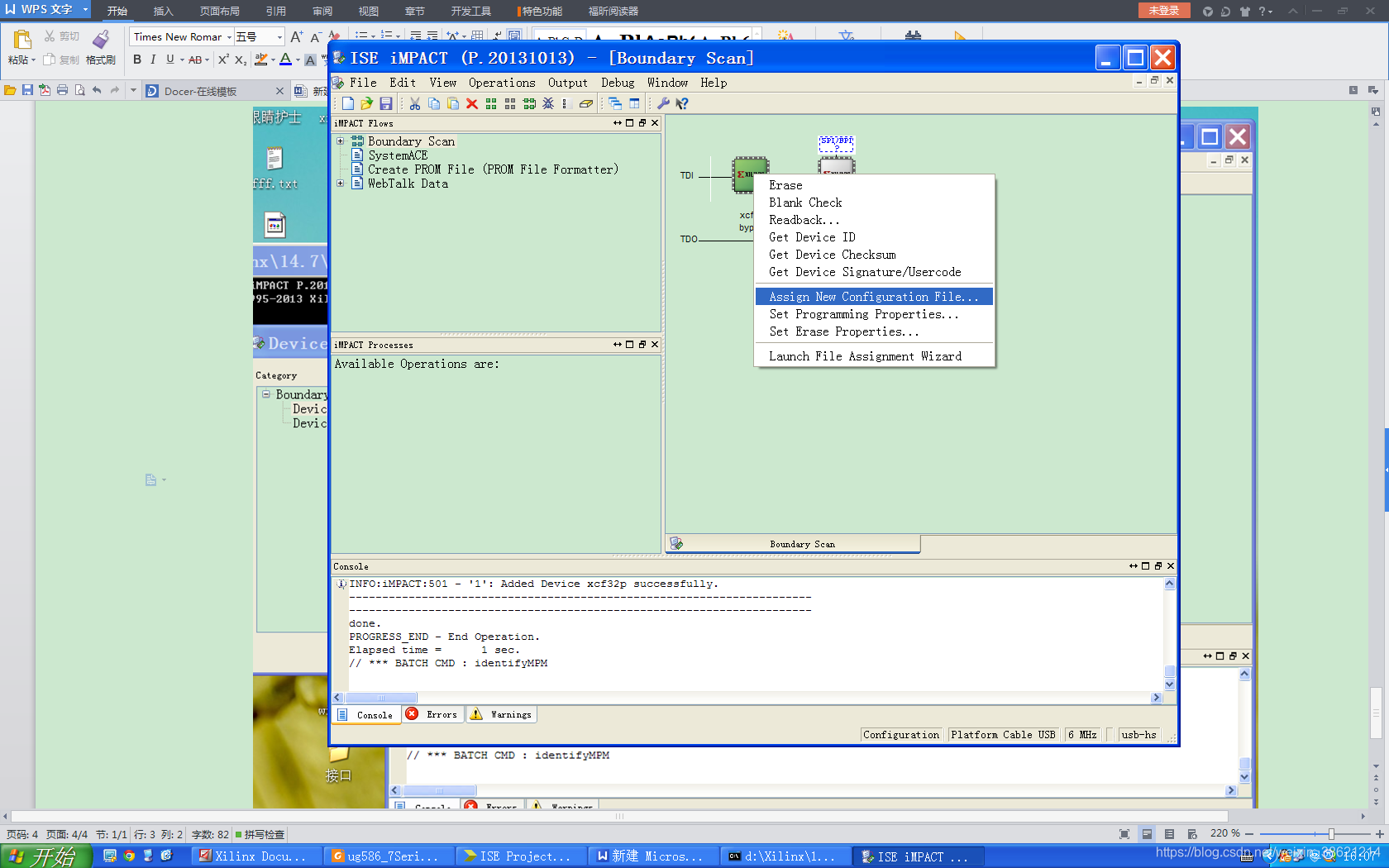This screenshot has height=868, width=1389.
Task: Click the Copy icon in iMPACT toolbar
Action: tap(434, 103)
